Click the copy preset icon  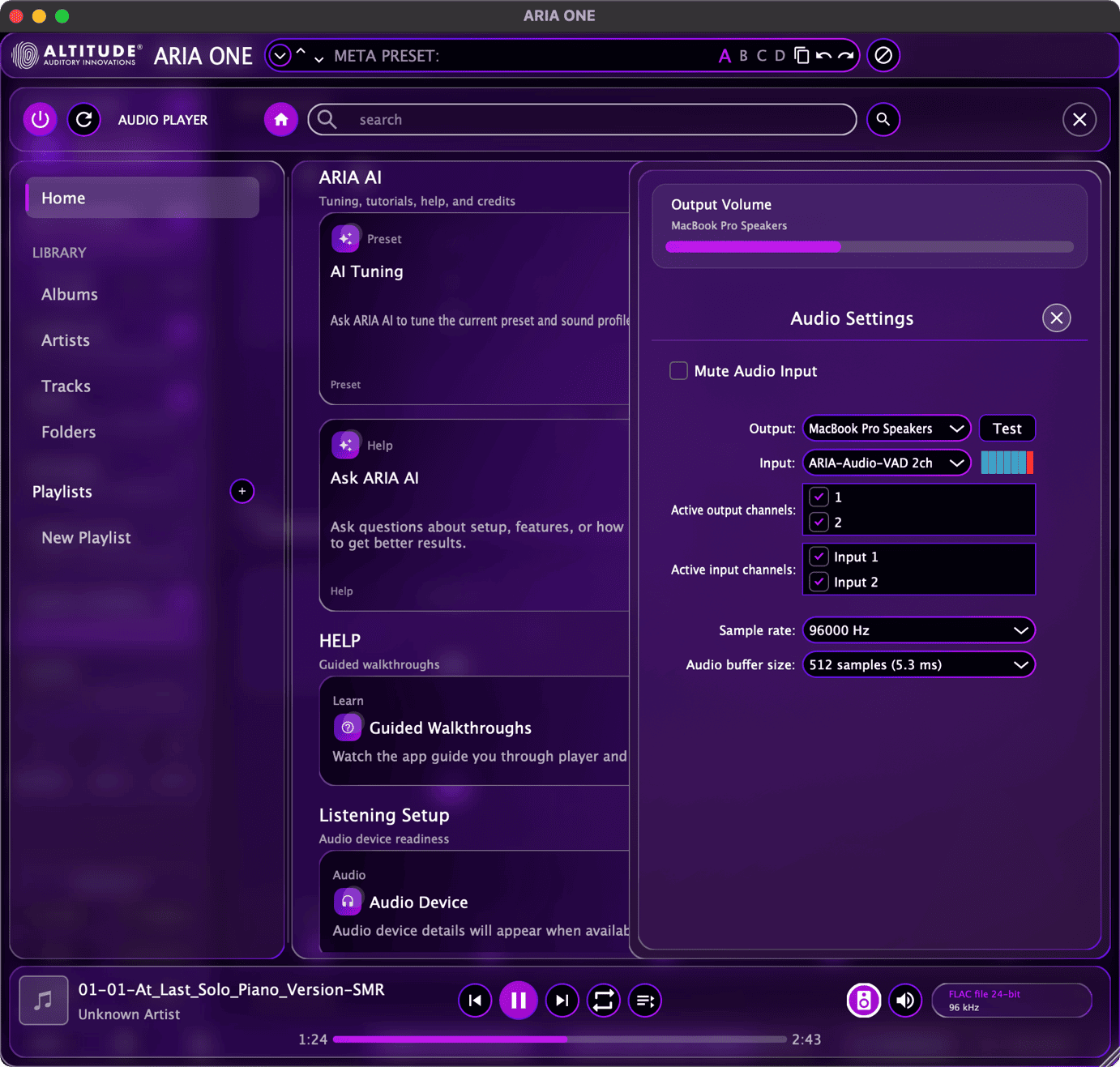802,55
